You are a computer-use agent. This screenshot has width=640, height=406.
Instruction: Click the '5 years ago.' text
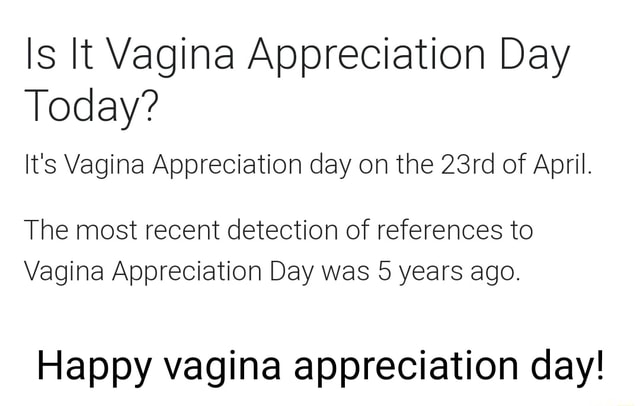[449, 273]
